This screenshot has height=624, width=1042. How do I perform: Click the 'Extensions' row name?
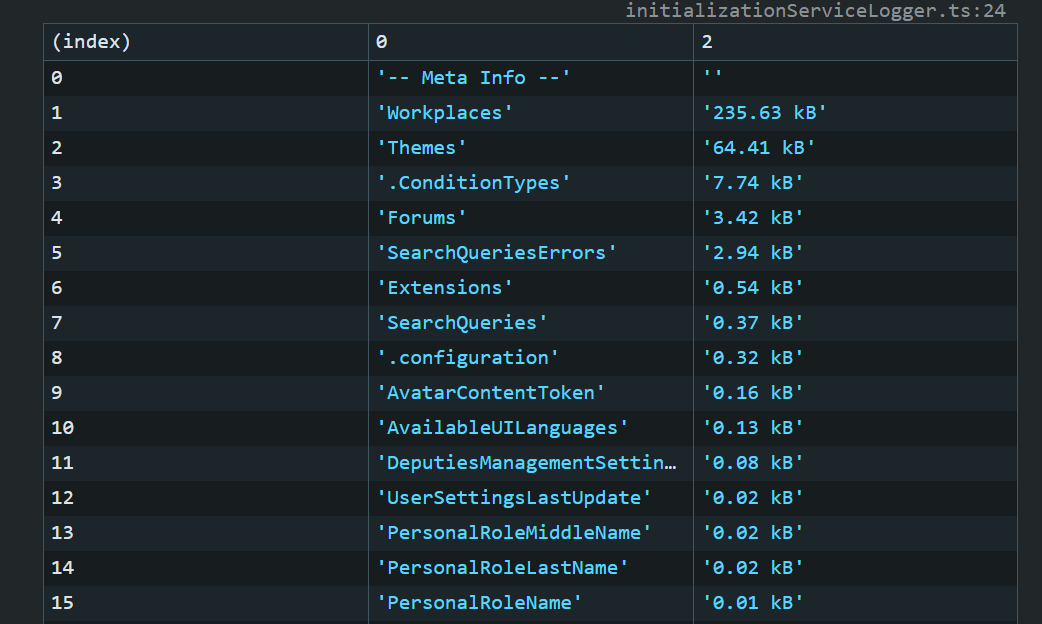[x=444, y=288]
